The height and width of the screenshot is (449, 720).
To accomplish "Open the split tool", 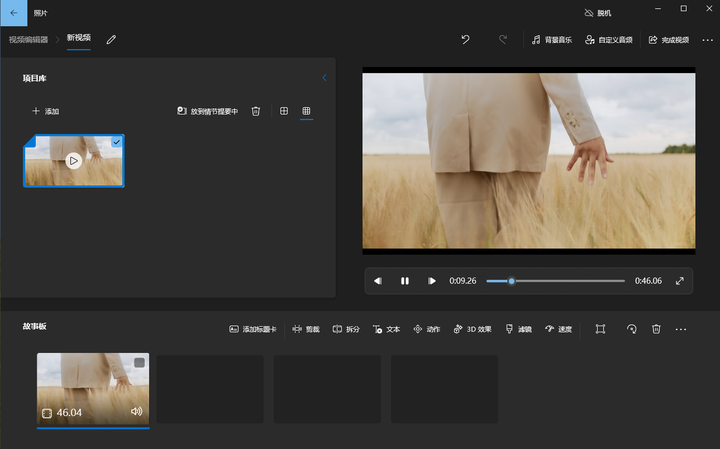I will coord(346,329).
